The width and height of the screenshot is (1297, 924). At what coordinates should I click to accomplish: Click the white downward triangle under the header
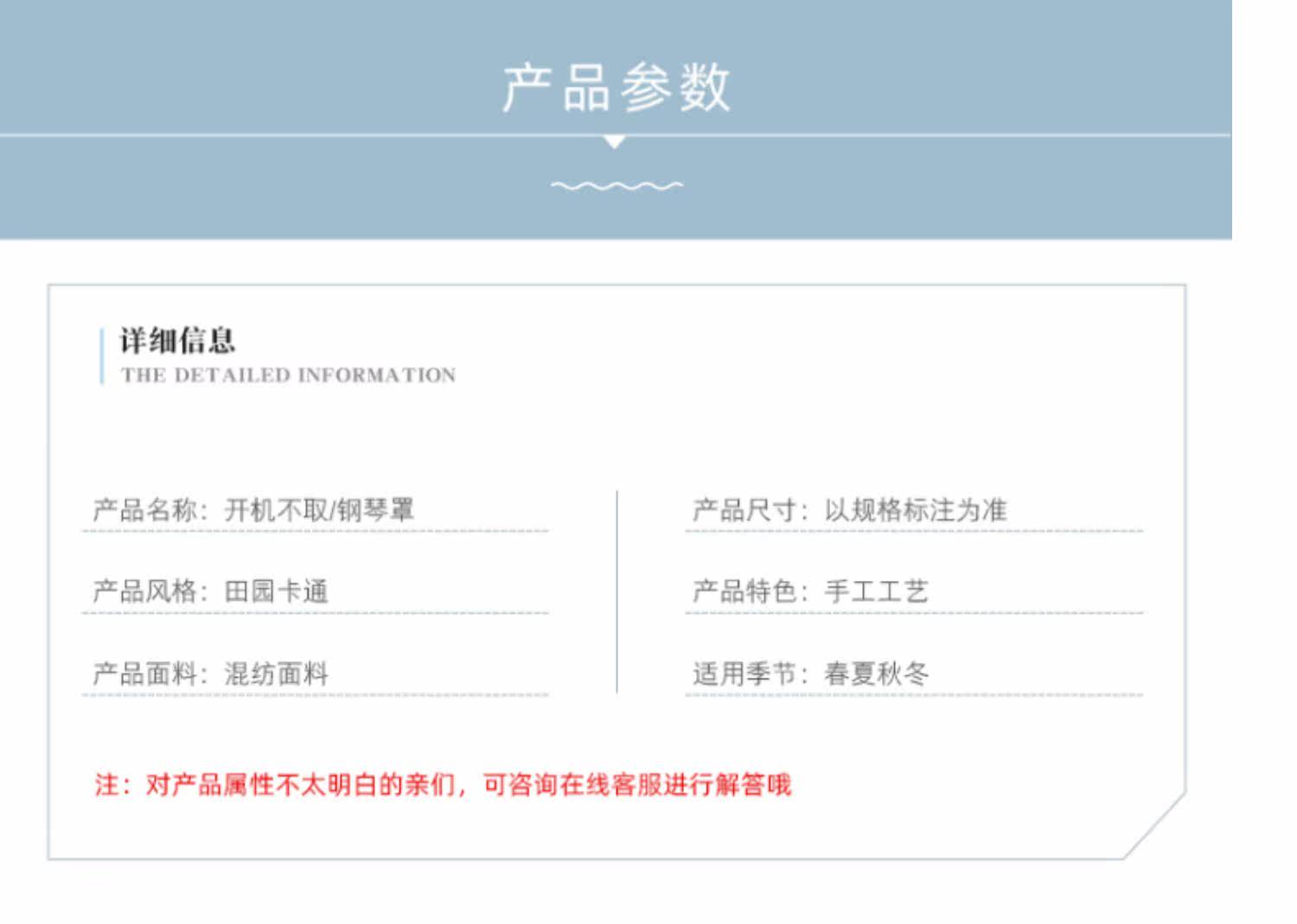pos(615,142)
